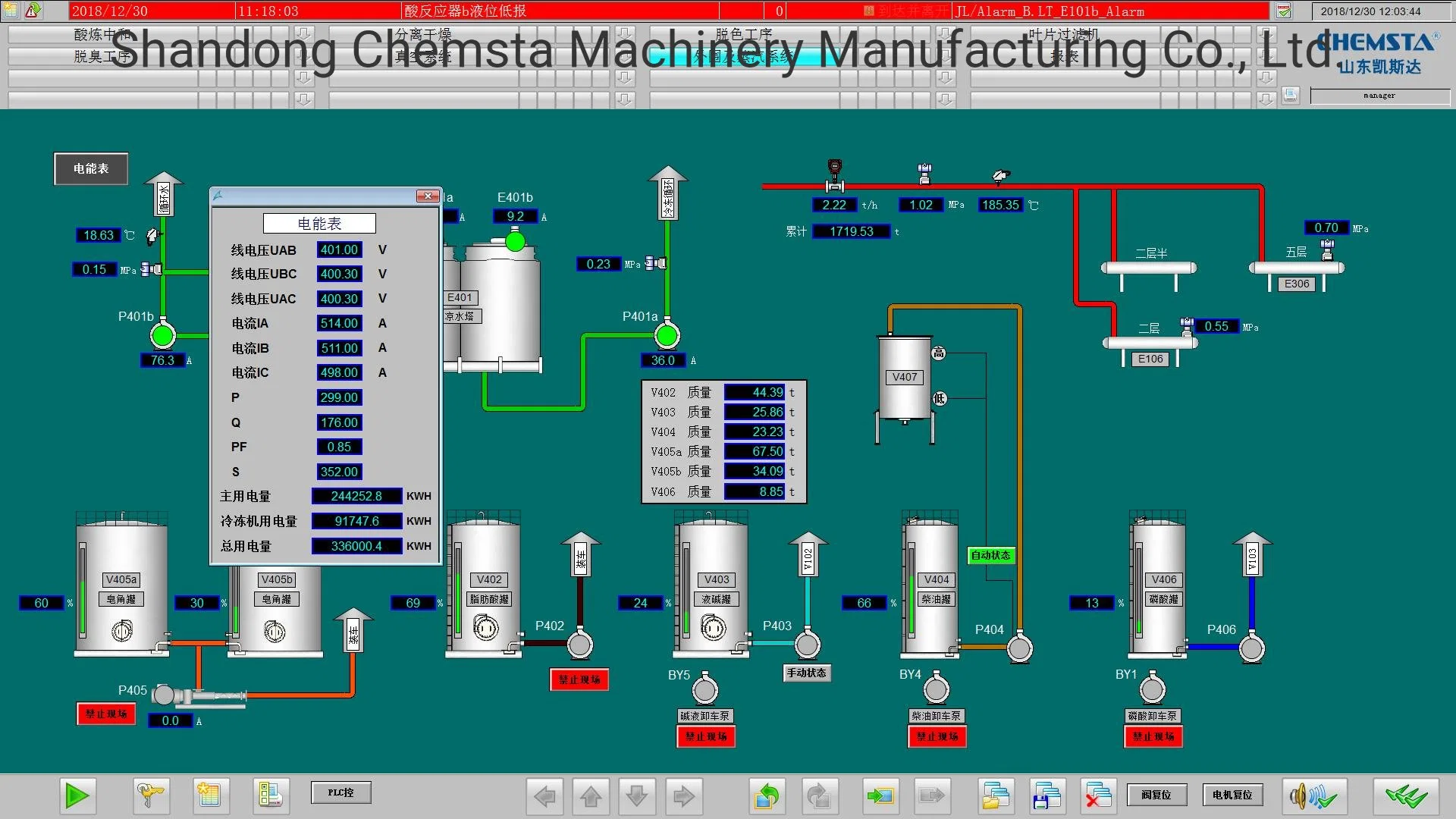Click the green arrow screen-jump icon
1456x819 pixels.
(x=881, y=795)
